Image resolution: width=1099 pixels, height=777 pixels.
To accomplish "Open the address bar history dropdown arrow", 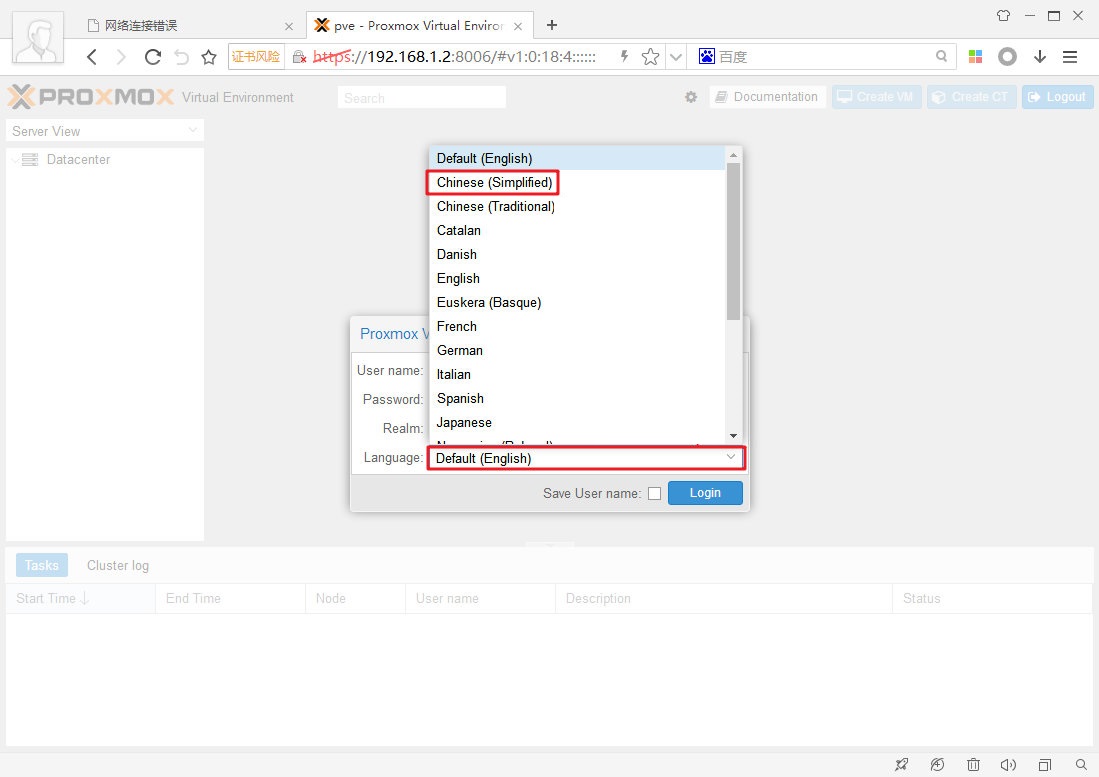I will pyautogui.click(x=676, y=57).
